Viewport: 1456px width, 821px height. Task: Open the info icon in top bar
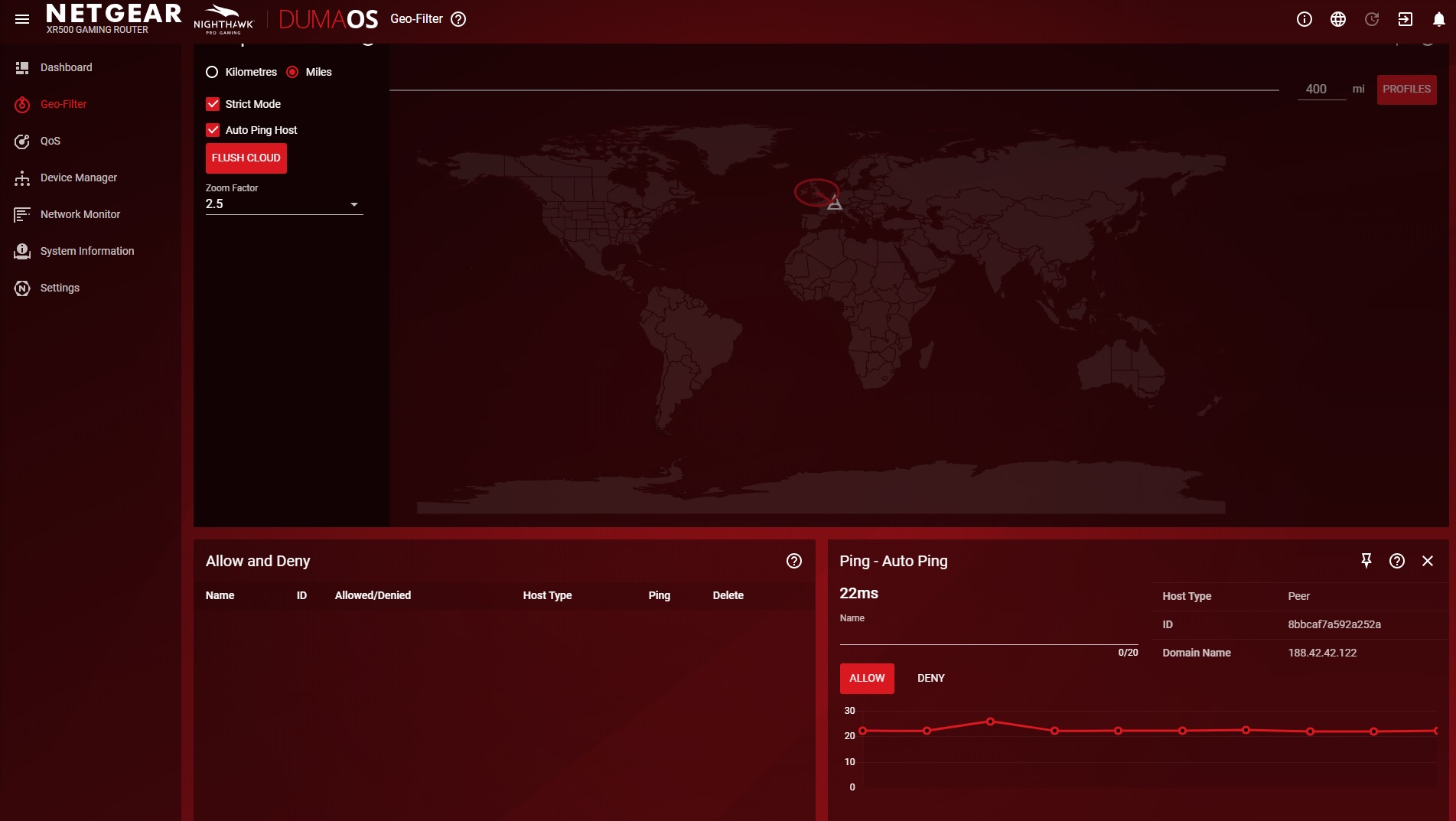pos(1305,19)
